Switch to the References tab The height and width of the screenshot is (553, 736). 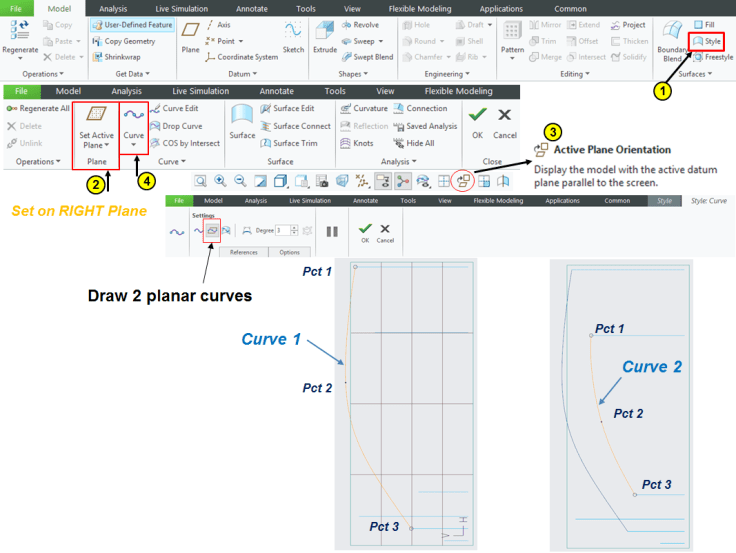243,253
